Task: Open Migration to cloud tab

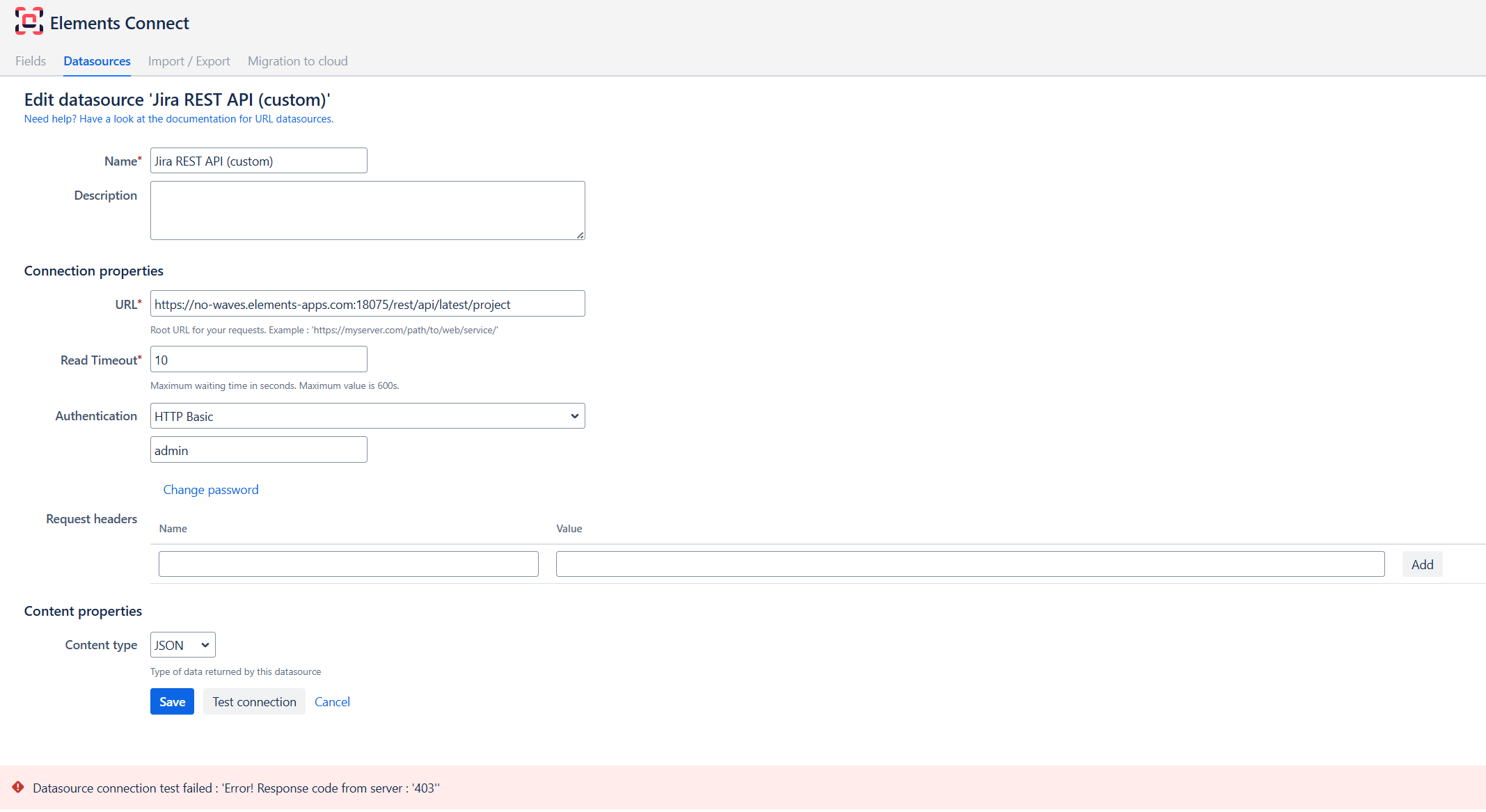Action: coord(298,61)
